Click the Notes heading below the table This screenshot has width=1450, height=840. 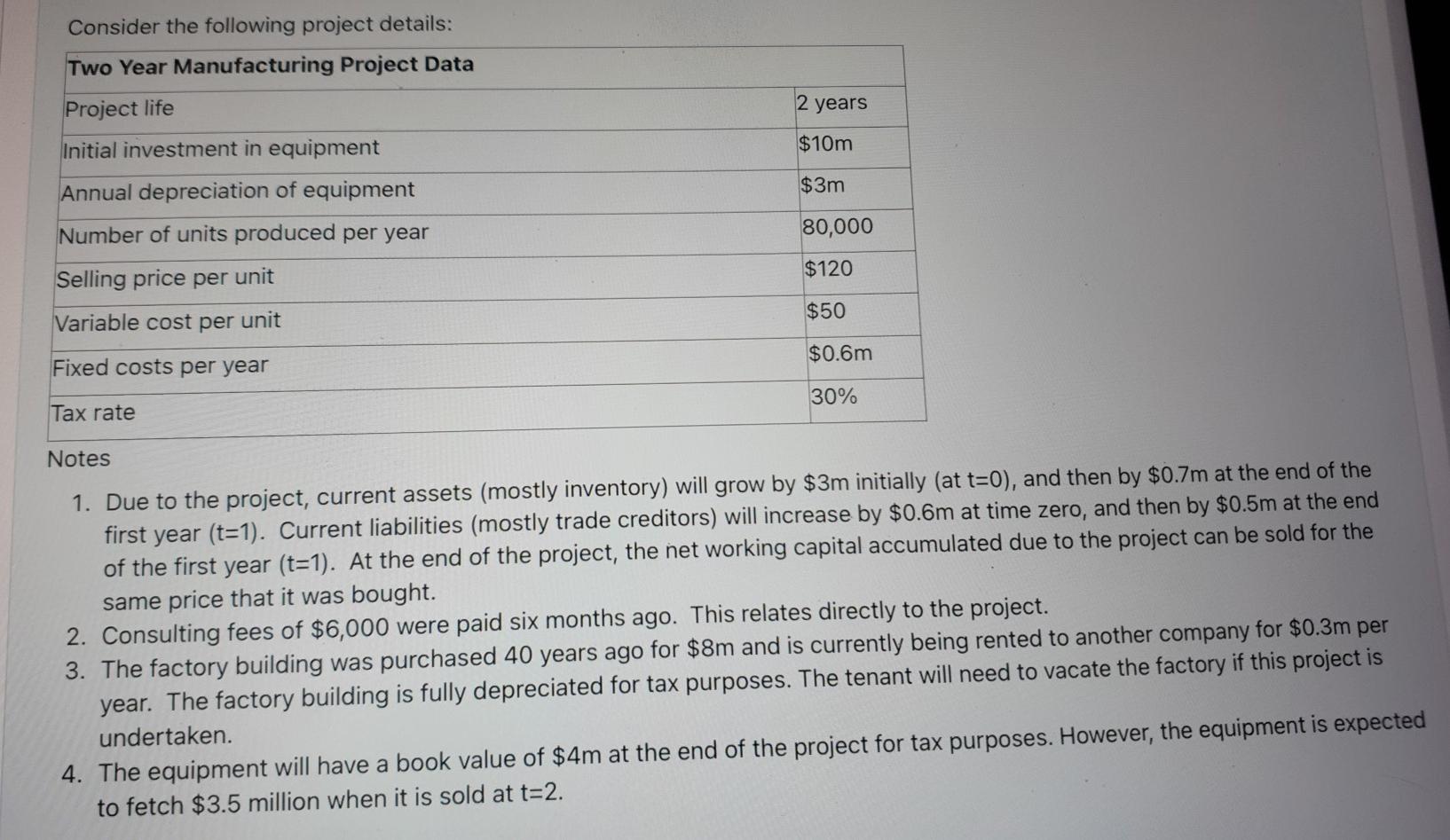[x=79, y=459]
